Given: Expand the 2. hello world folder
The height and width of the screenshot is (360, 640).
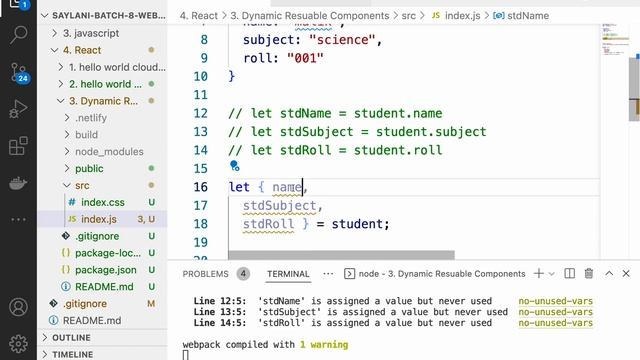Looking at the screenshot, I should point(102,84).
